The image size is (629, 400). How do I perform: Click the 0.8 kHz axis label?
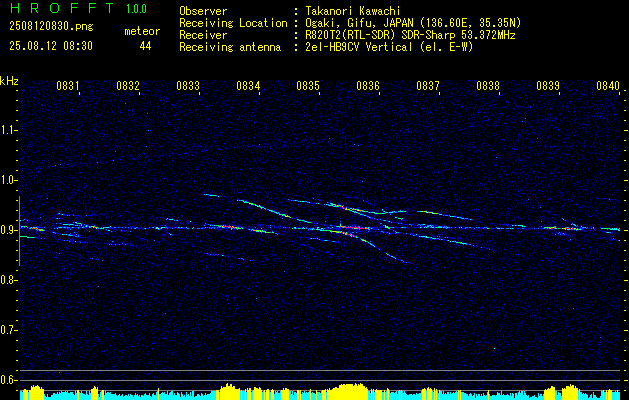coord(8,280)
